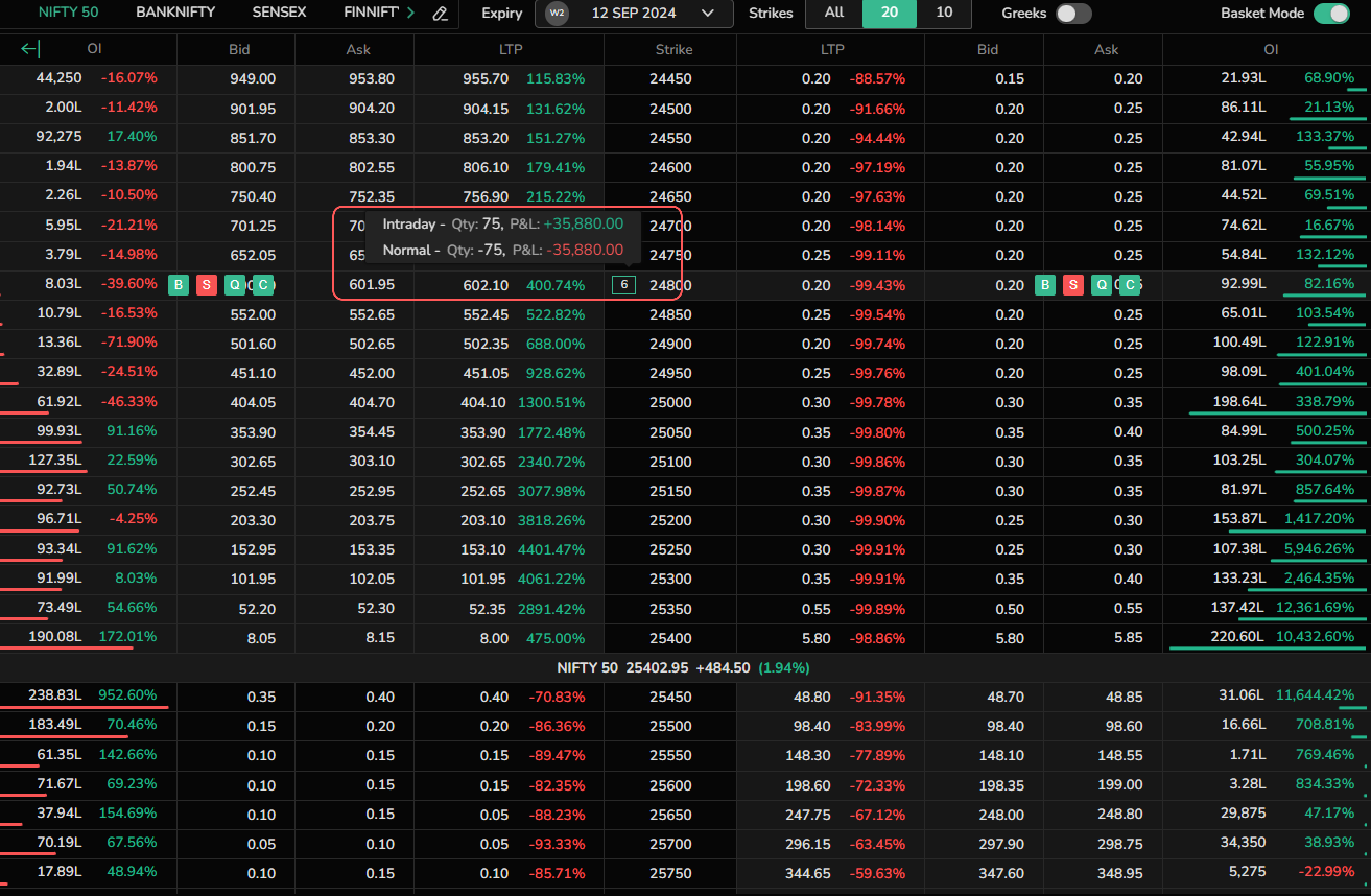Select 10 strikes option
Screen dimensions: 1371x896
tap(943, 13)
